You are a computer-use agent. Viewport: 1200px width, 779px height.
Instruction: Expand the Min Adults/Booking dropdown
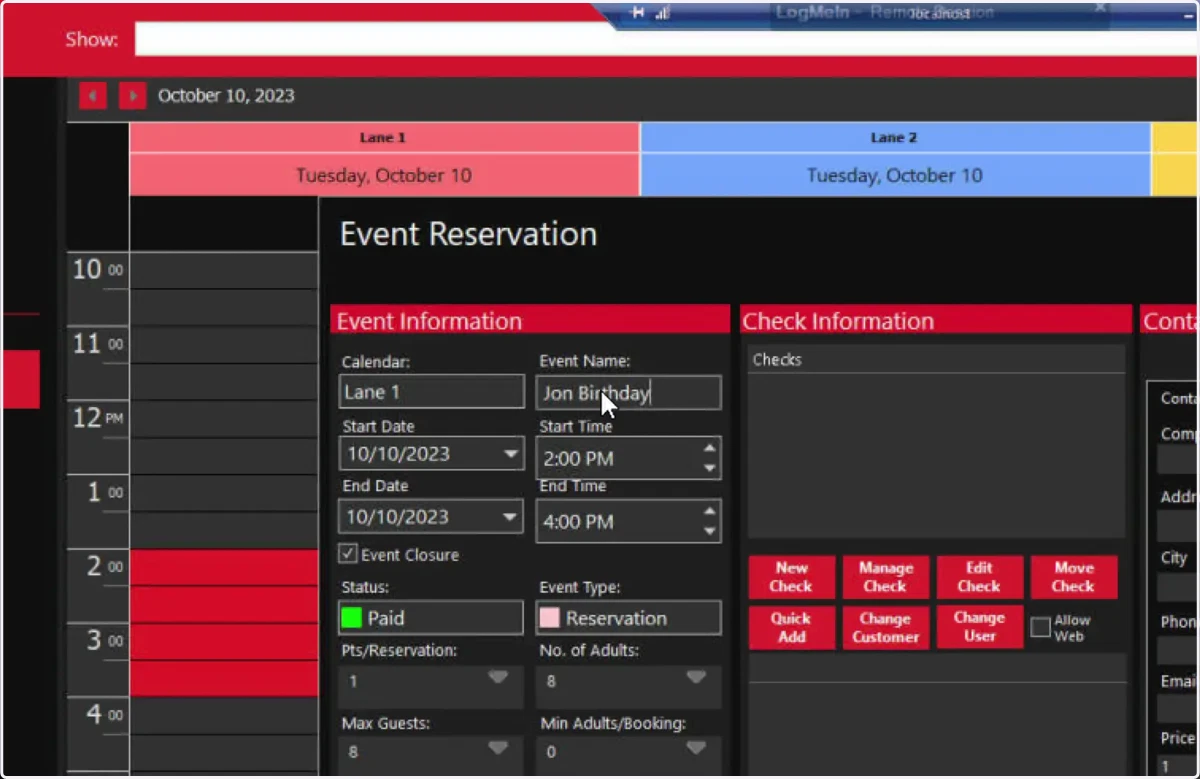coord(696,747)
